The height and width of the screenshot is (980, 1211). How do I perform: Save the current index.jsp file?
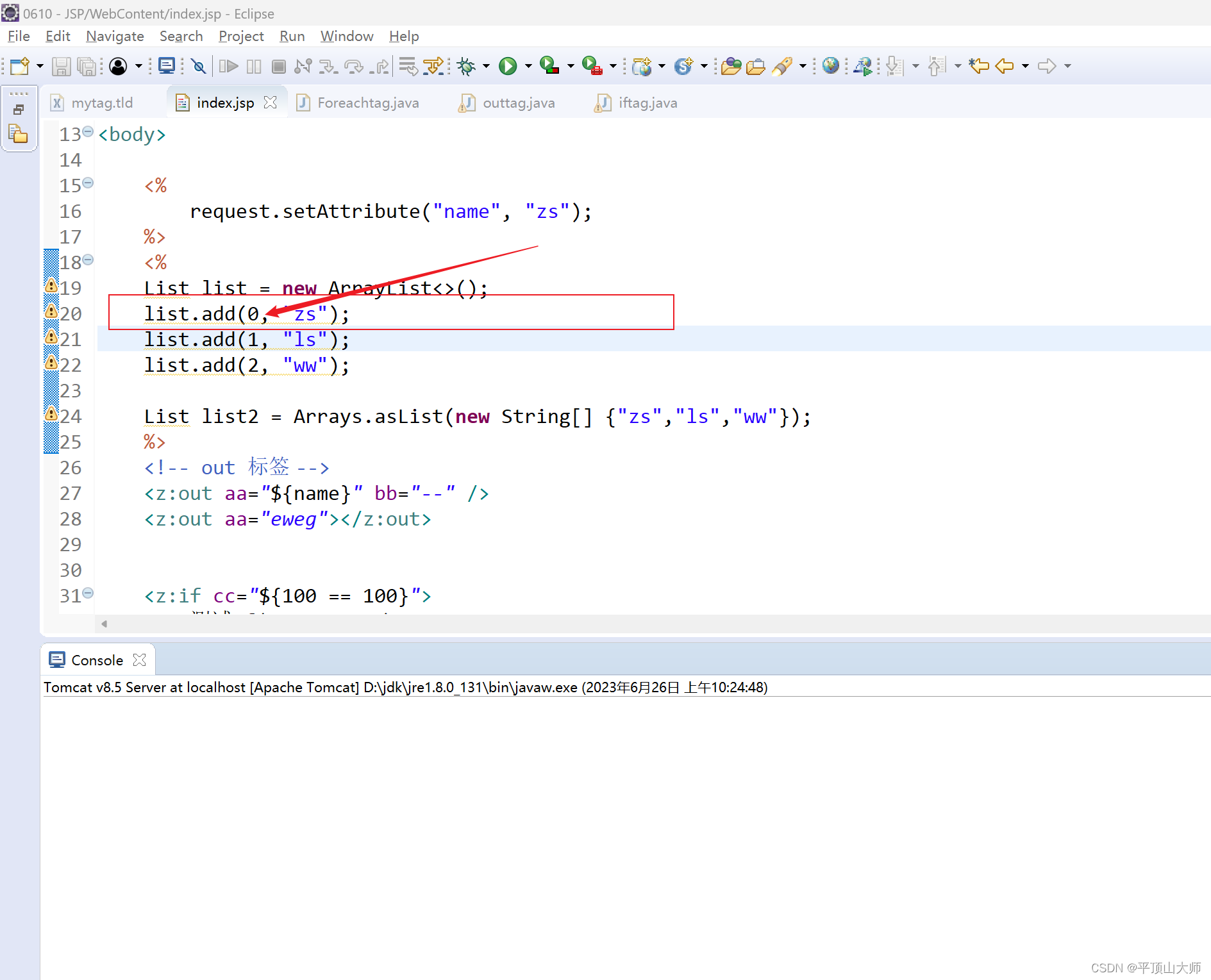[61, 66]
